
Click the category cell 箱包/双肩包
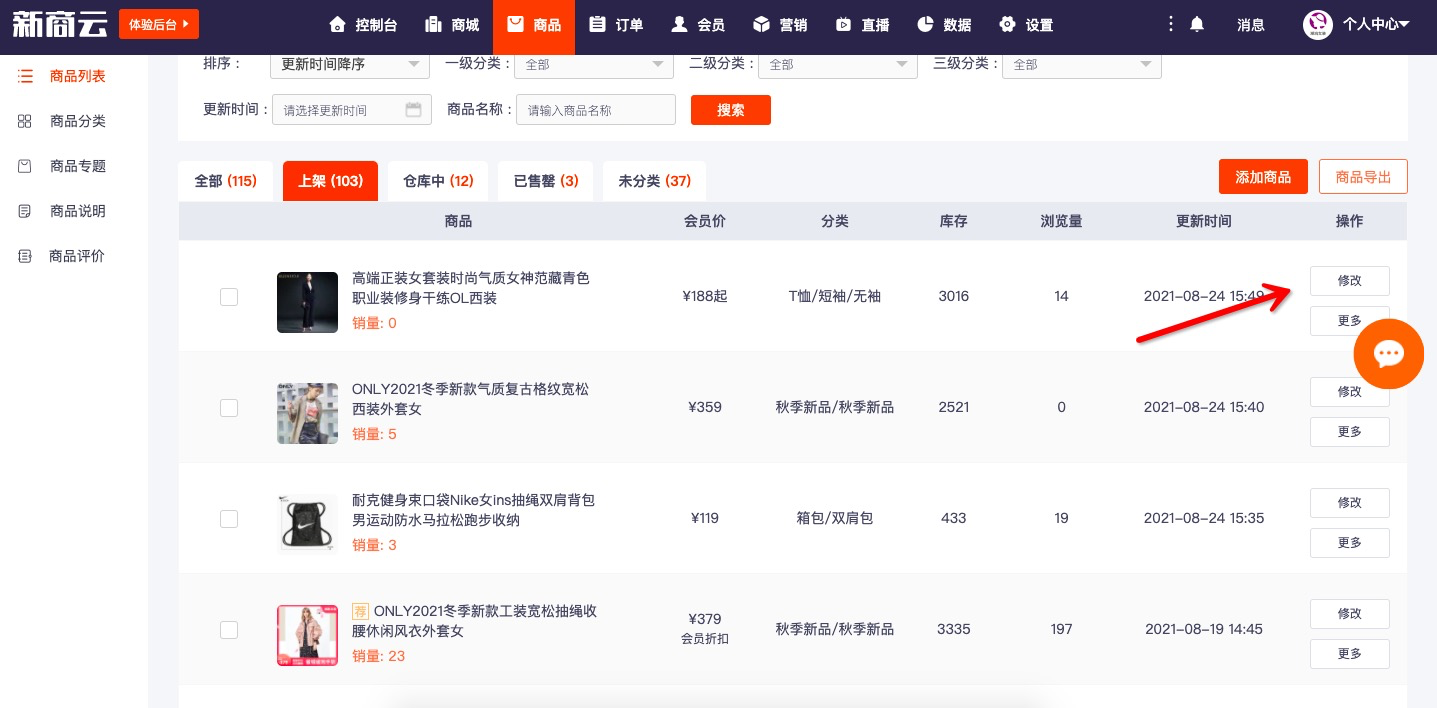tap(835, 518)
